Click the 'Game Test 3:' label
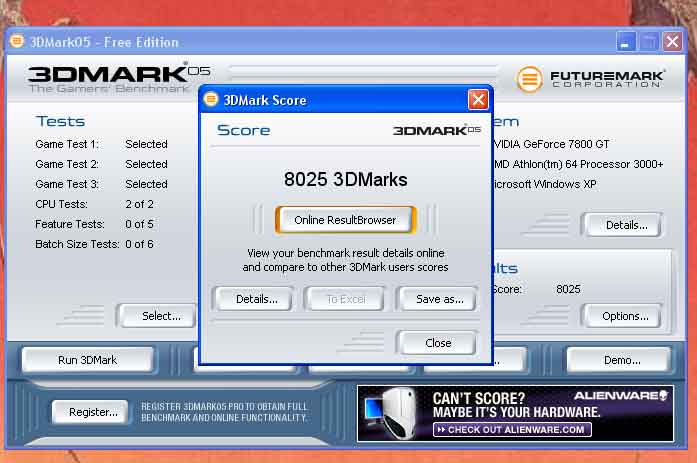 (x=67, y=184)
